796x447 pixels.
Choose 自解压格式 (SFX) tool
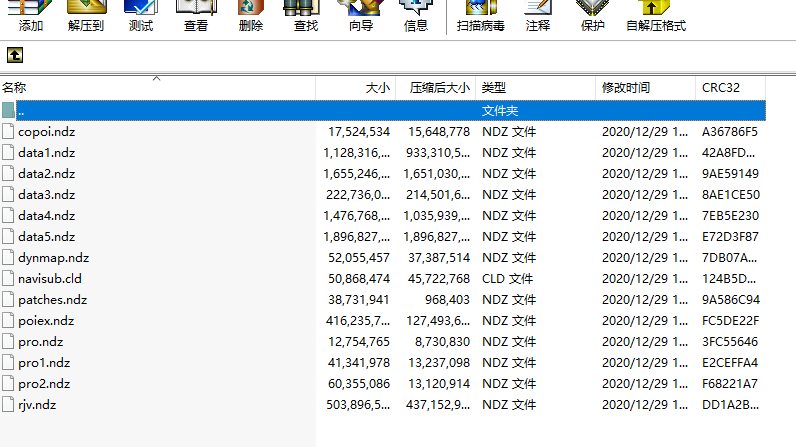pos(656,16)
